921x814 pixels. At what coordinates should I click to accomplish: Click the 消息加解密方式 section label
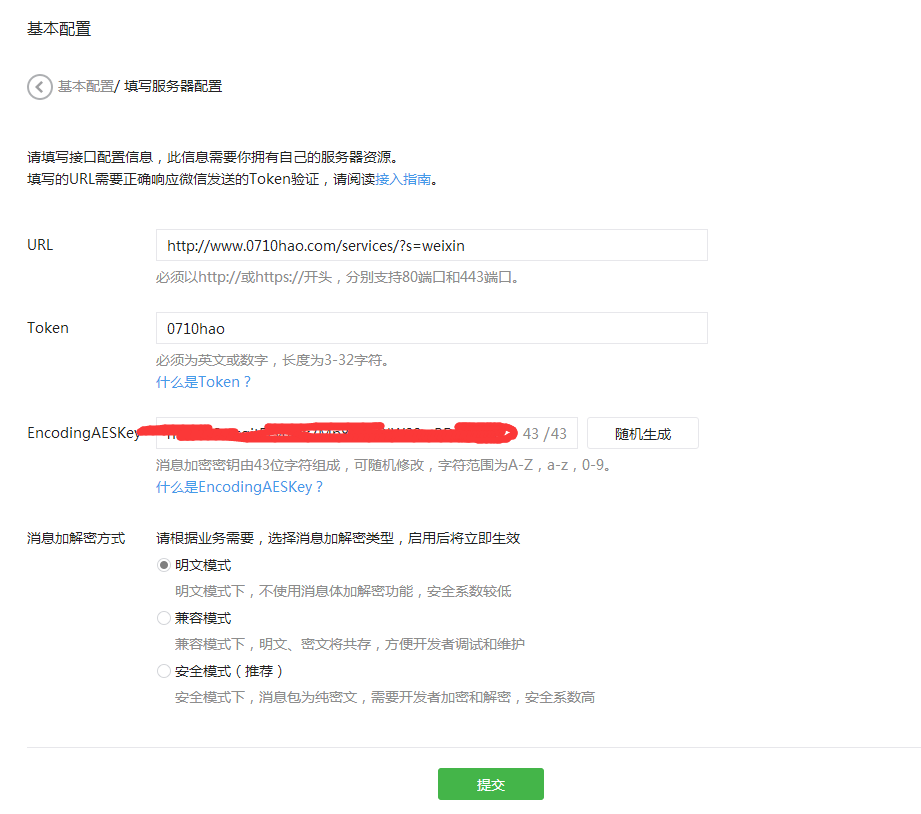pyautogui.click(x=76, y=538)
